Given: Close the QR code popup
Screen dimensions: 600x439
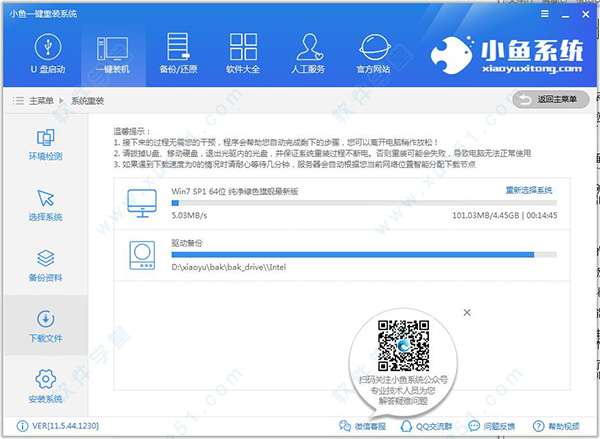Looking at the screenshot, I should (x=467, y=312).
